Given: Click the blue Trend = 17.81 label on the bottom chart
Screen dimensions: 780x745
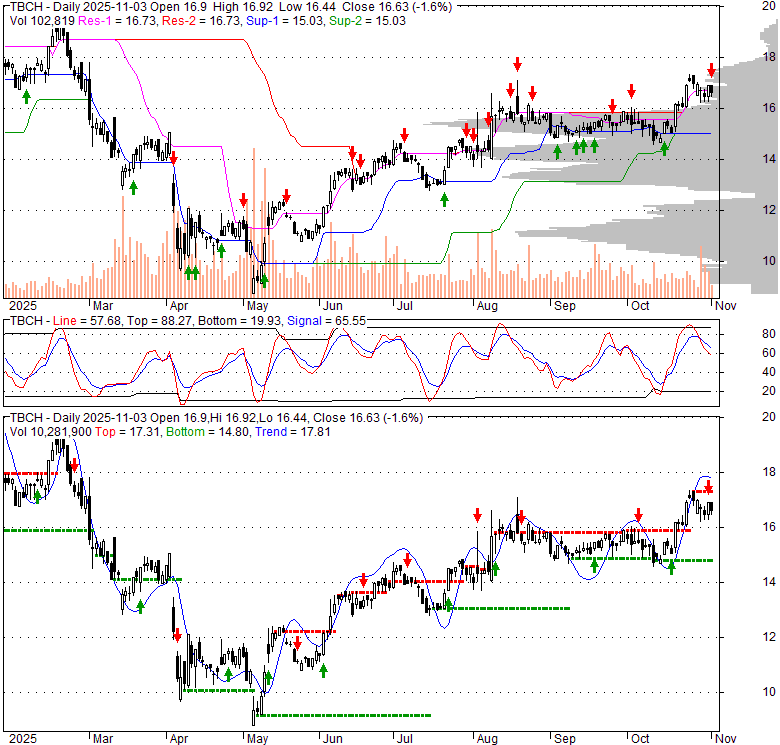Looking at the screenshot, I should pos(292,432).
